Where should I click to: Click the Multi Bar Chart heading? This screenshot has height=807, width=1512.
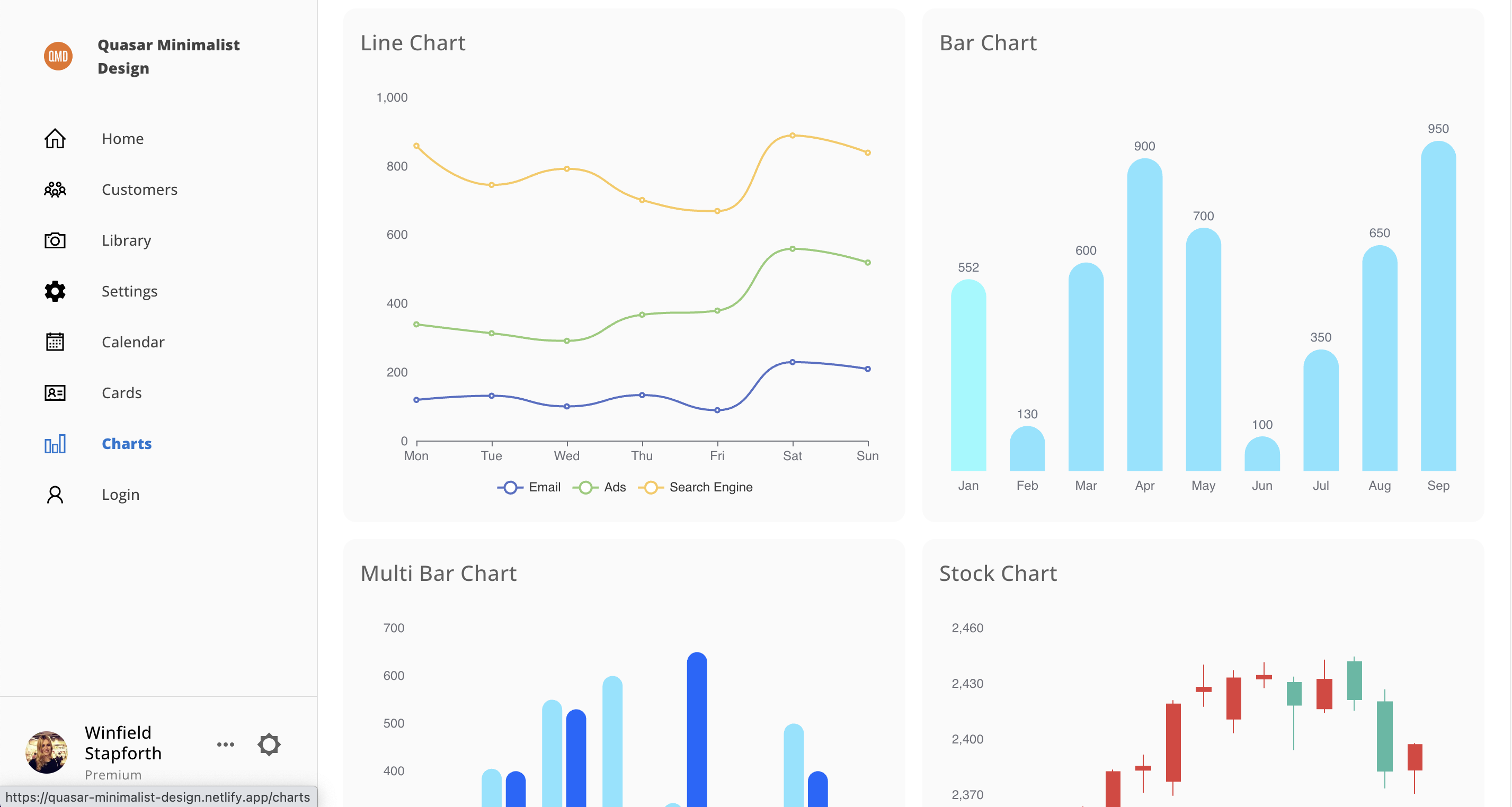439,573
